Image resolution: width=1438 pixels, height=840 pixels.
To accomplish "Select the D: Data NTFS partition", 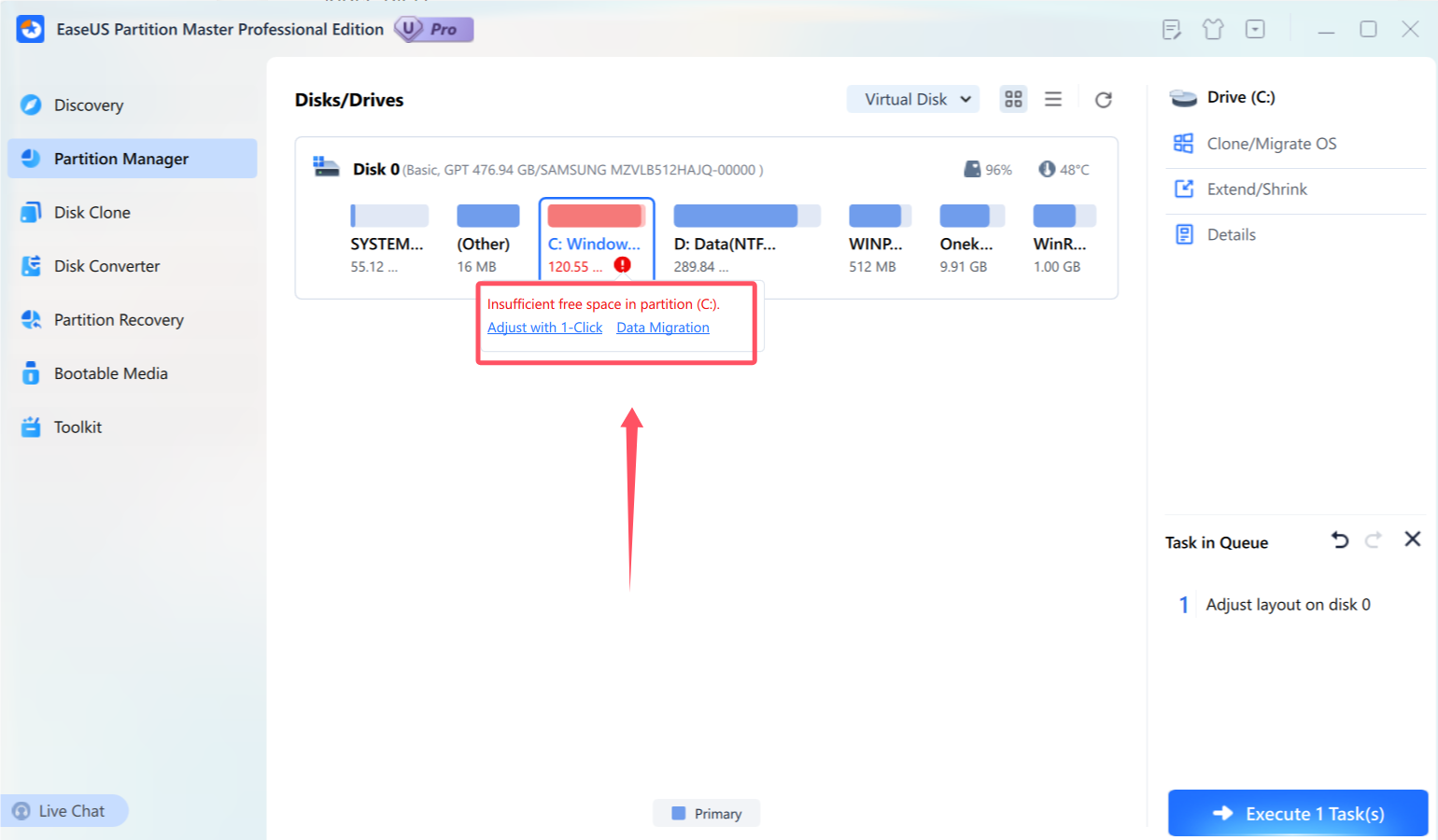I will tap(747, 240).
